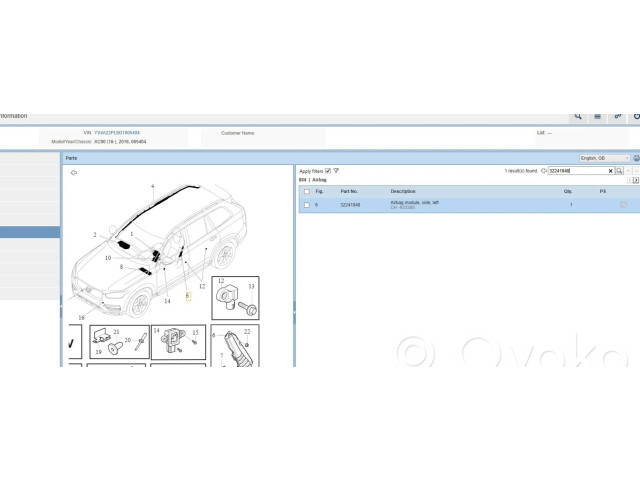Viewport: 640px width, 480px height.
Task: Toggle the Apply filters checkbox
Action: (x=328, y=171)
